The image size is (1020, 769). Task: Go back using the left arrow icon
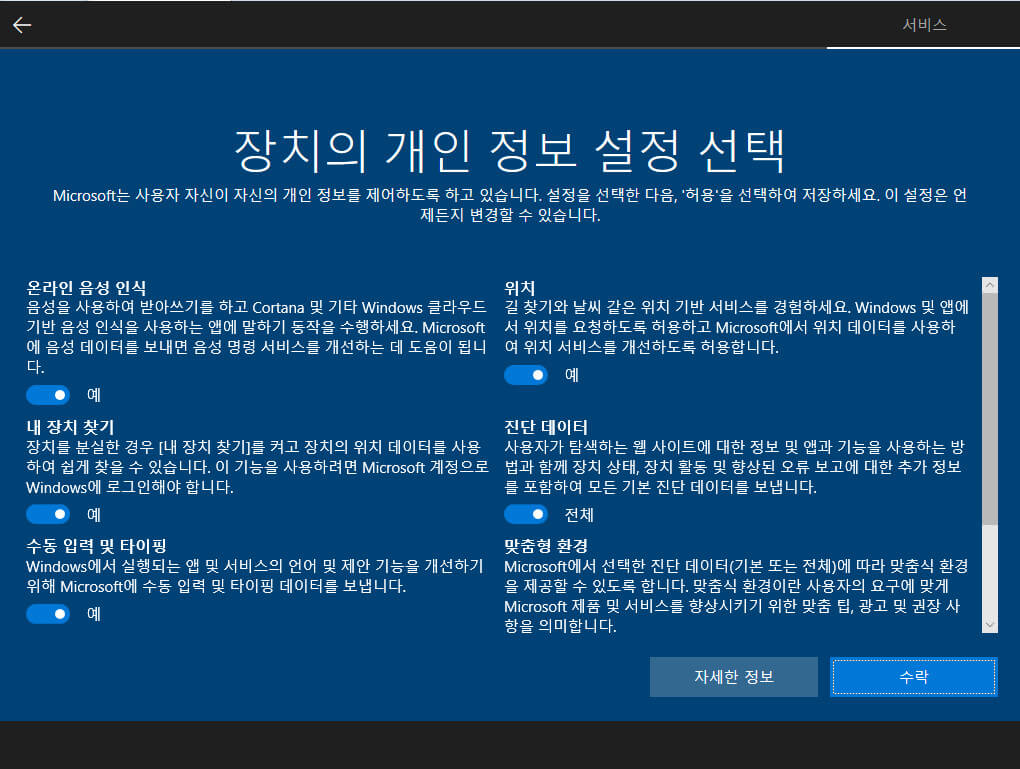pyautogui.click(x=22, y=25)
